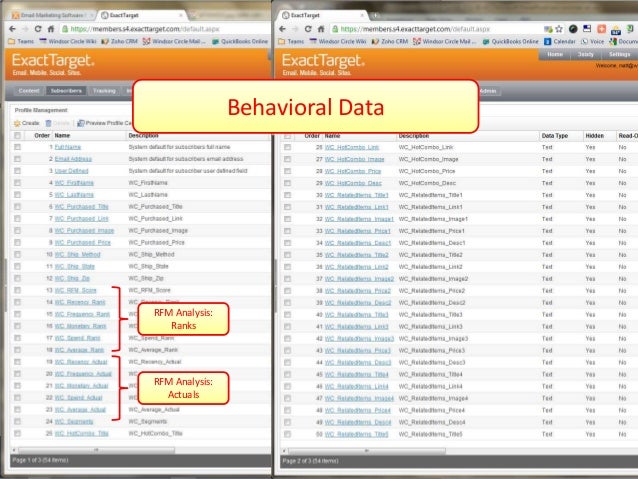The width and height of the screenshot is (638, 479).
Task: Open Zoho CRM bookmark in the left window
Action: 120,42
